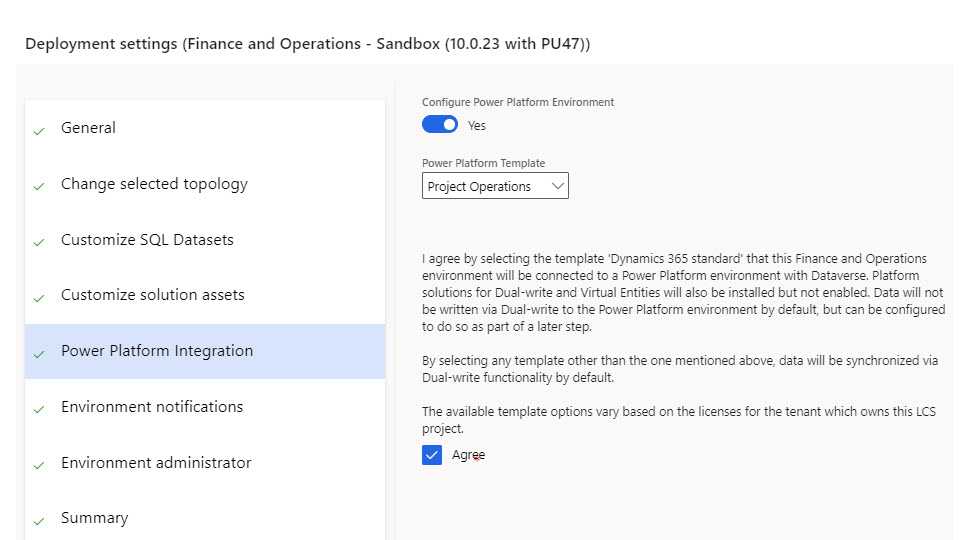Image resolution: width=963 pixels, height=540 pixels.
Task: Click the checkmark next to Customize solution assets
Action: coord(39,298)
